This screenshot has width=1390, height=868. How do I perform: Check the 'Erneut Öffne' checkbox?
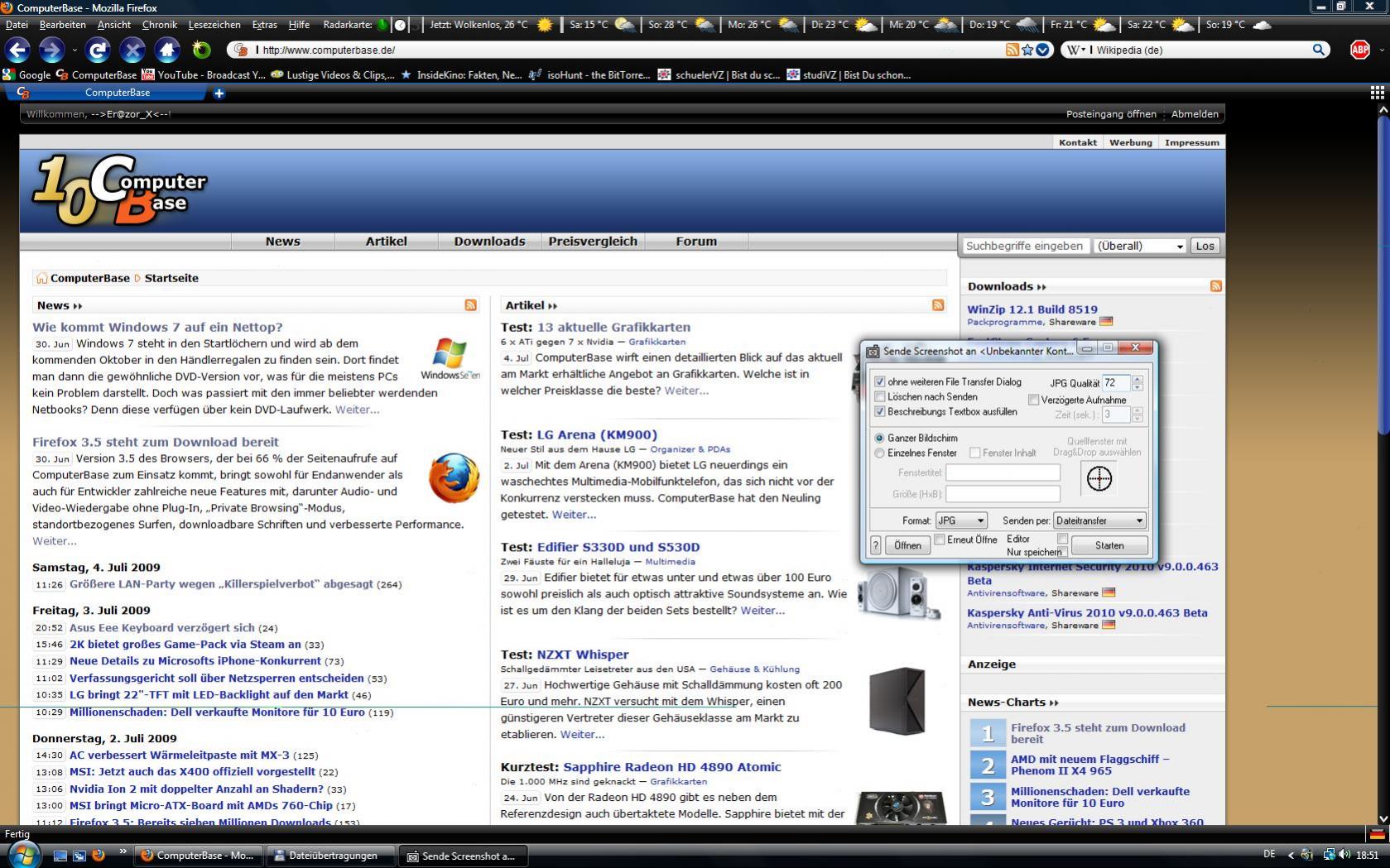(940, 540)
